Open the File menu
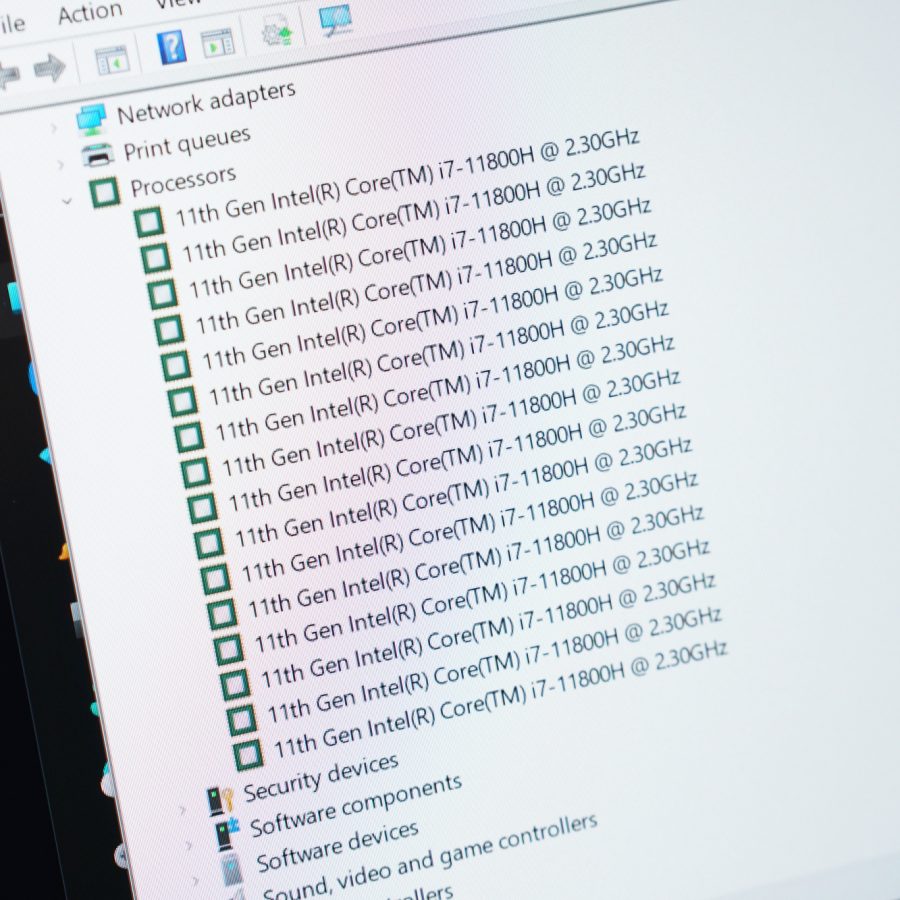The image size is (900, 900). tap(11, 24)
